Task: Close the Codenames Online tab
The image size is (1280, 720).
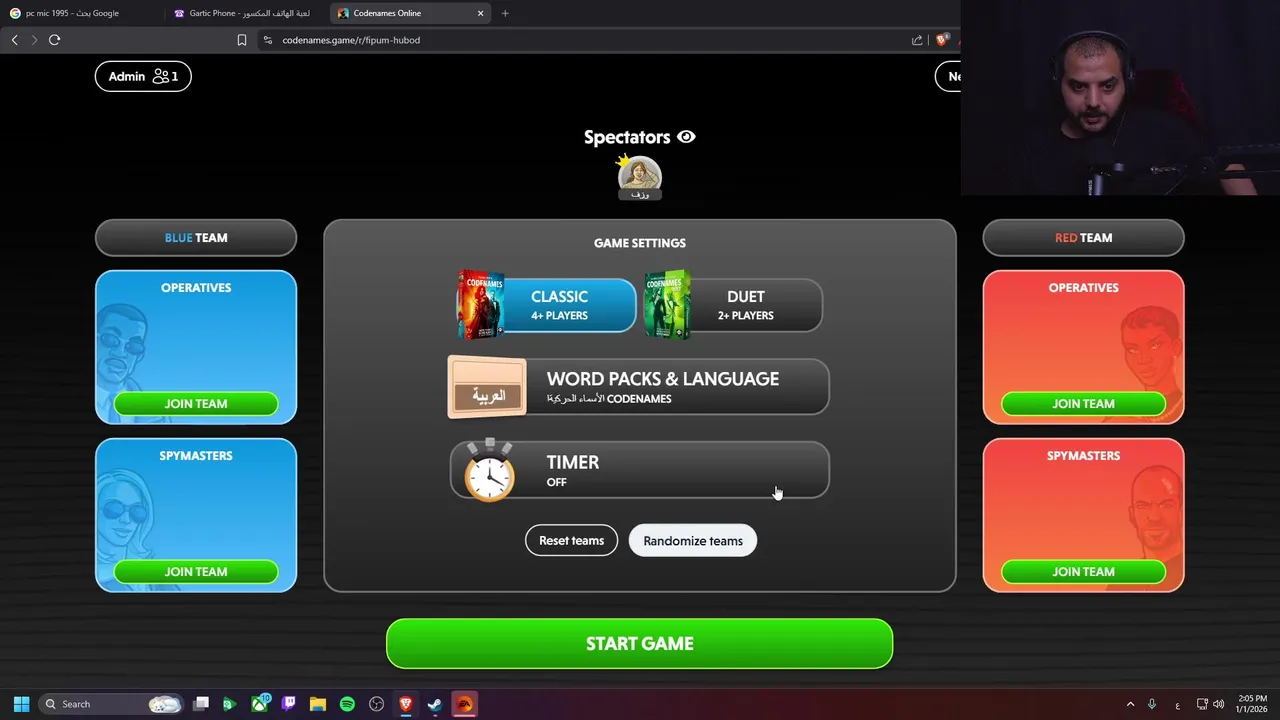Action: tap(480, 13)
